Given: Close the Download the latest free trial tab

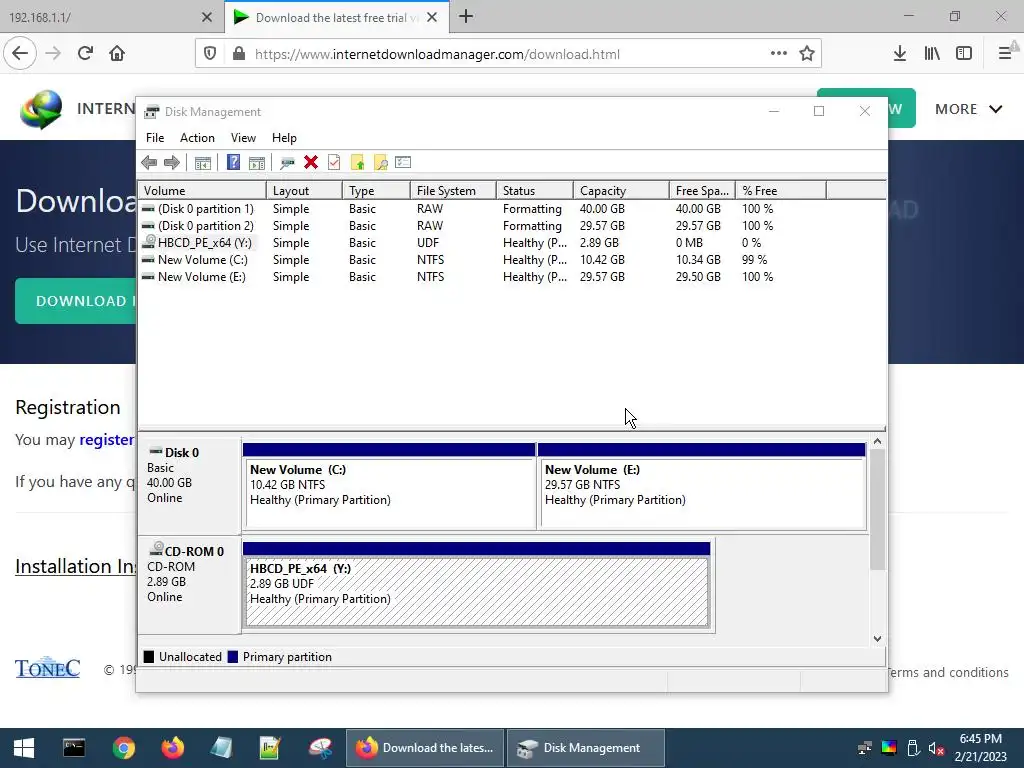Looking at the screenshot, I should point(432,18).
